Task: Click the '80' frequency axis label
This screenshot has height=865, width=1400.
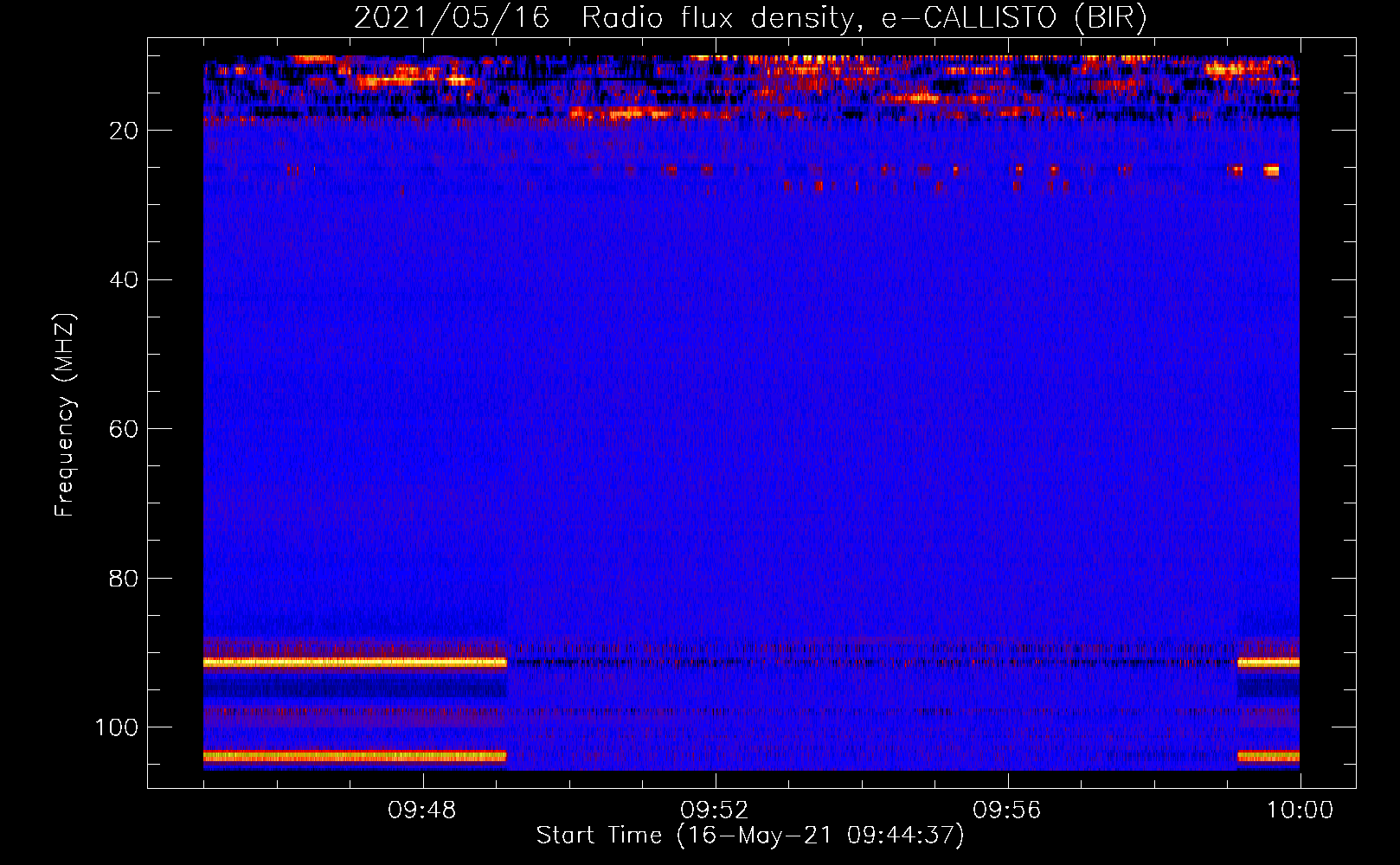Action: pos(125,578)
